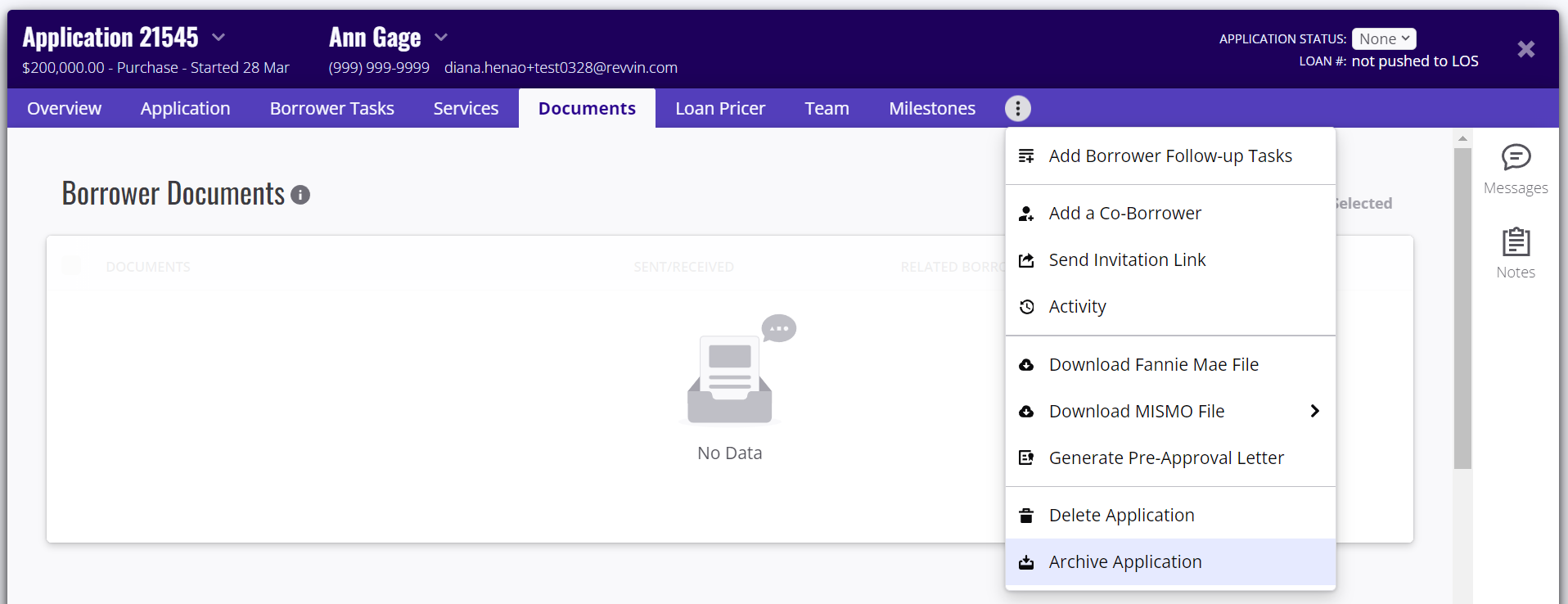Click the Download Fannie Mae cloud icon
Image resolution: width=1568 pixels, height=604 pixels.
click(x=1026, y=365)
